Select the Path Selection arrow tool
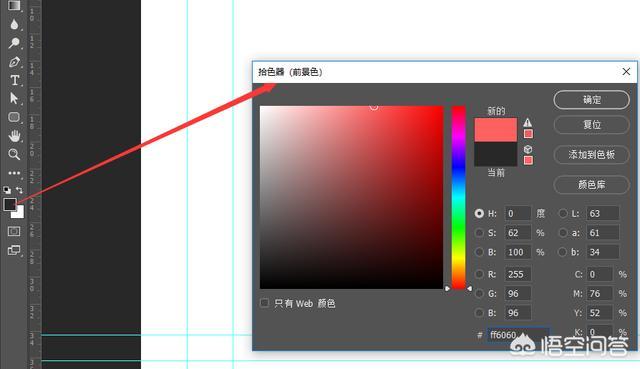Image resolution: width=640 pixels, height=369 pixels. [x=14, y=98]
